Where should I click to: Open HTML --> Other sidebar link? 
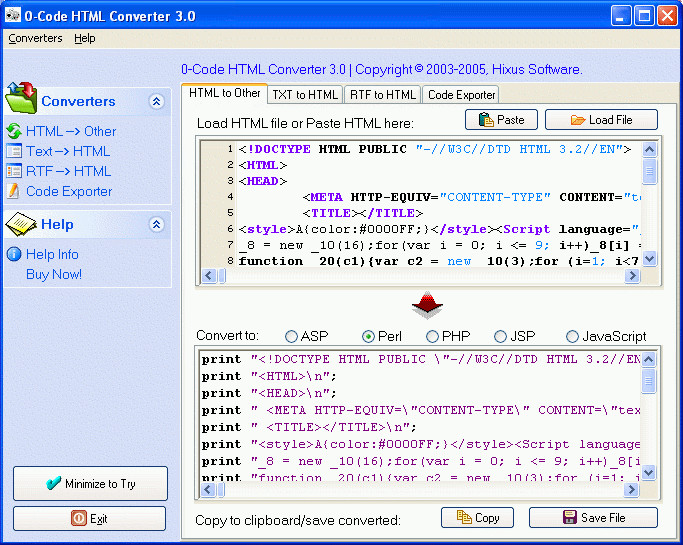point(71,131)
